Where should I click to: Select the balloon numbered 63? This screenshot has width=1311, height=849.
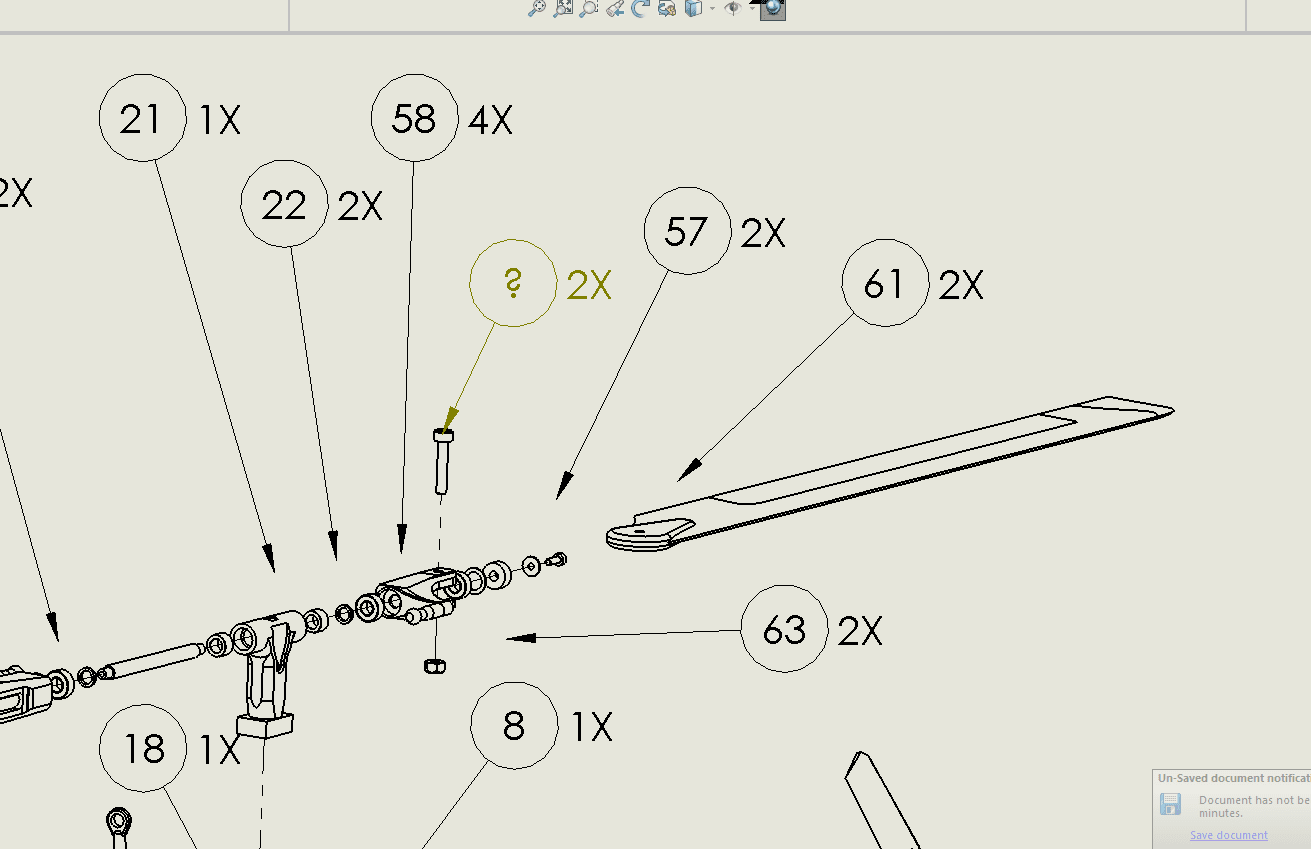(785, 629)
